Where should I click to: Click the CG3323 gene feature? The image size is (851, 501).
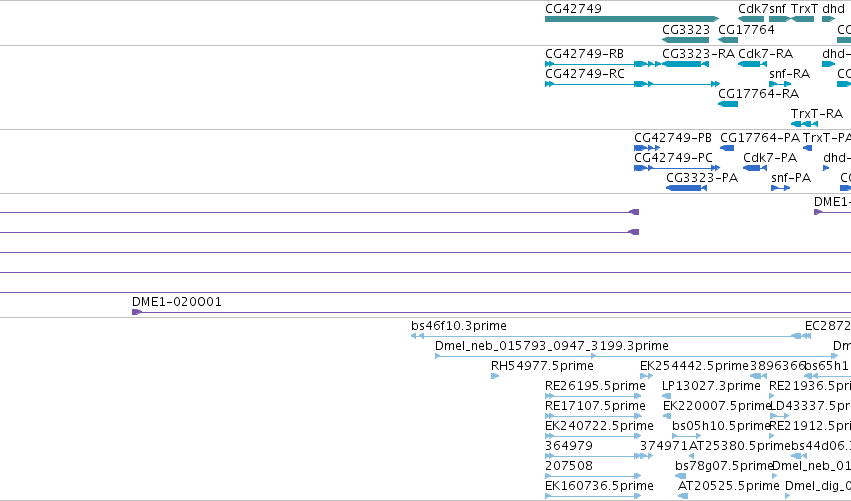coord(685,40)
